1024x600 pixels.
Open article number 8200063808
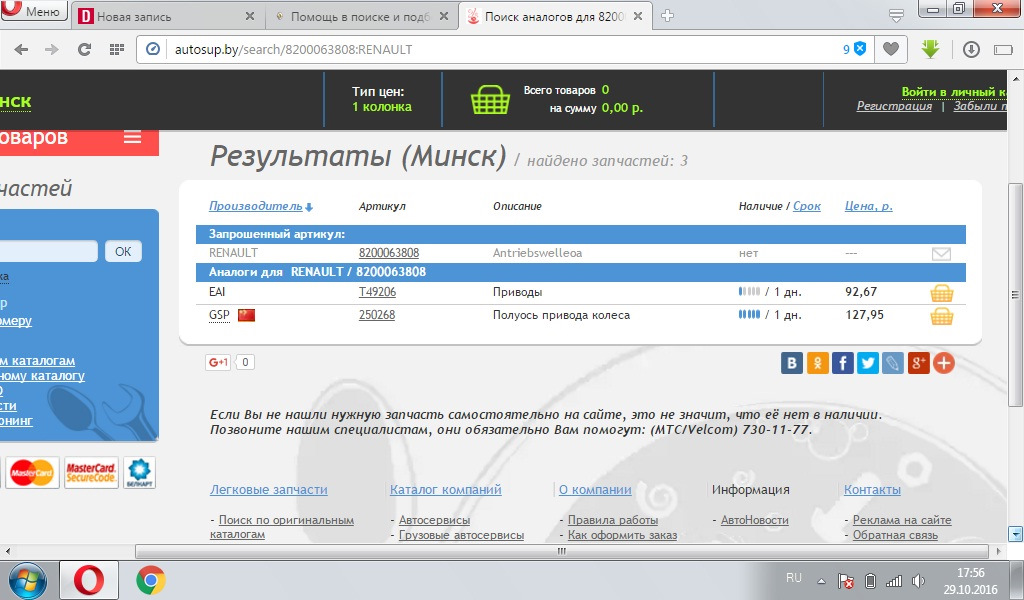tap(389, 253)
